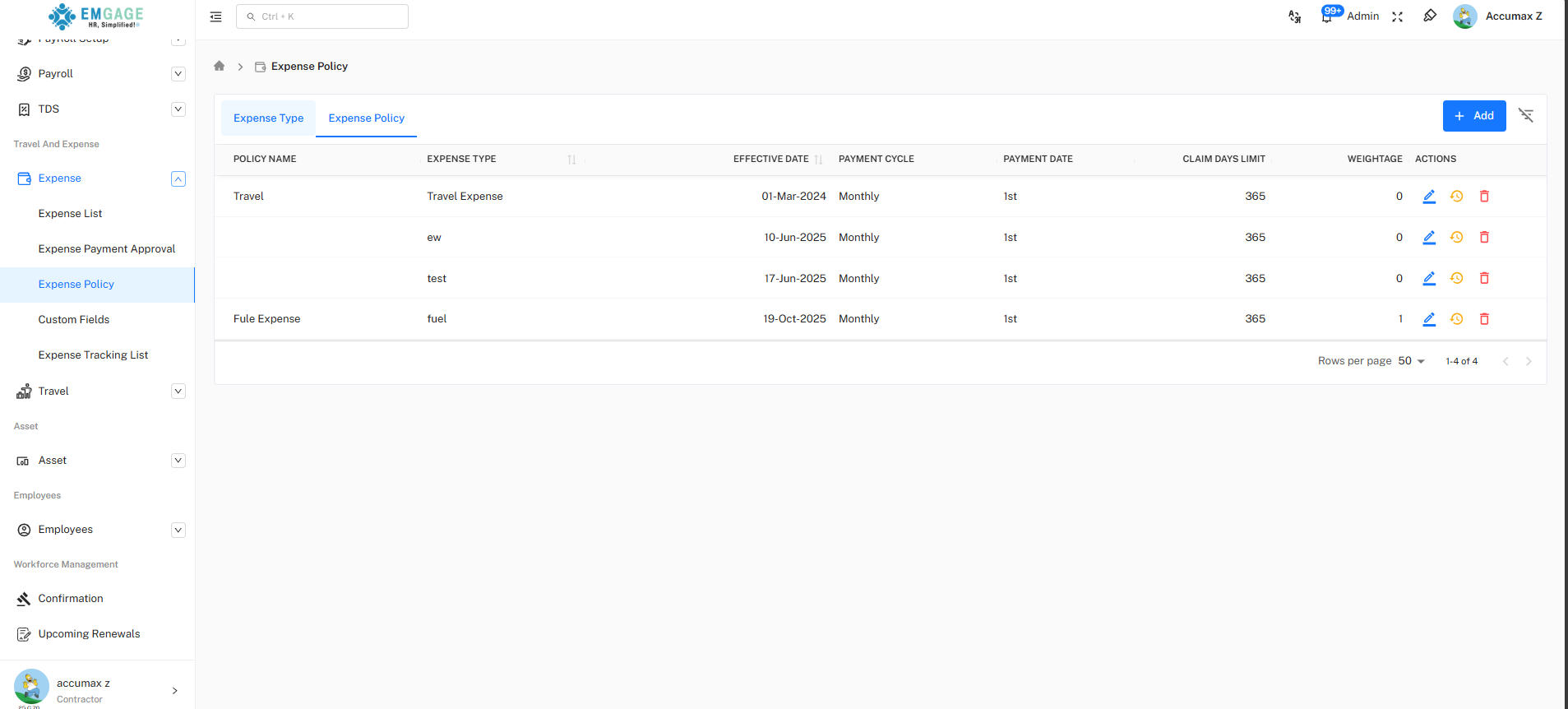Edit the Fule Expense policy row
This screenshot has height=709, width=1568.
pyautogui.click(x=1429, y=319)
